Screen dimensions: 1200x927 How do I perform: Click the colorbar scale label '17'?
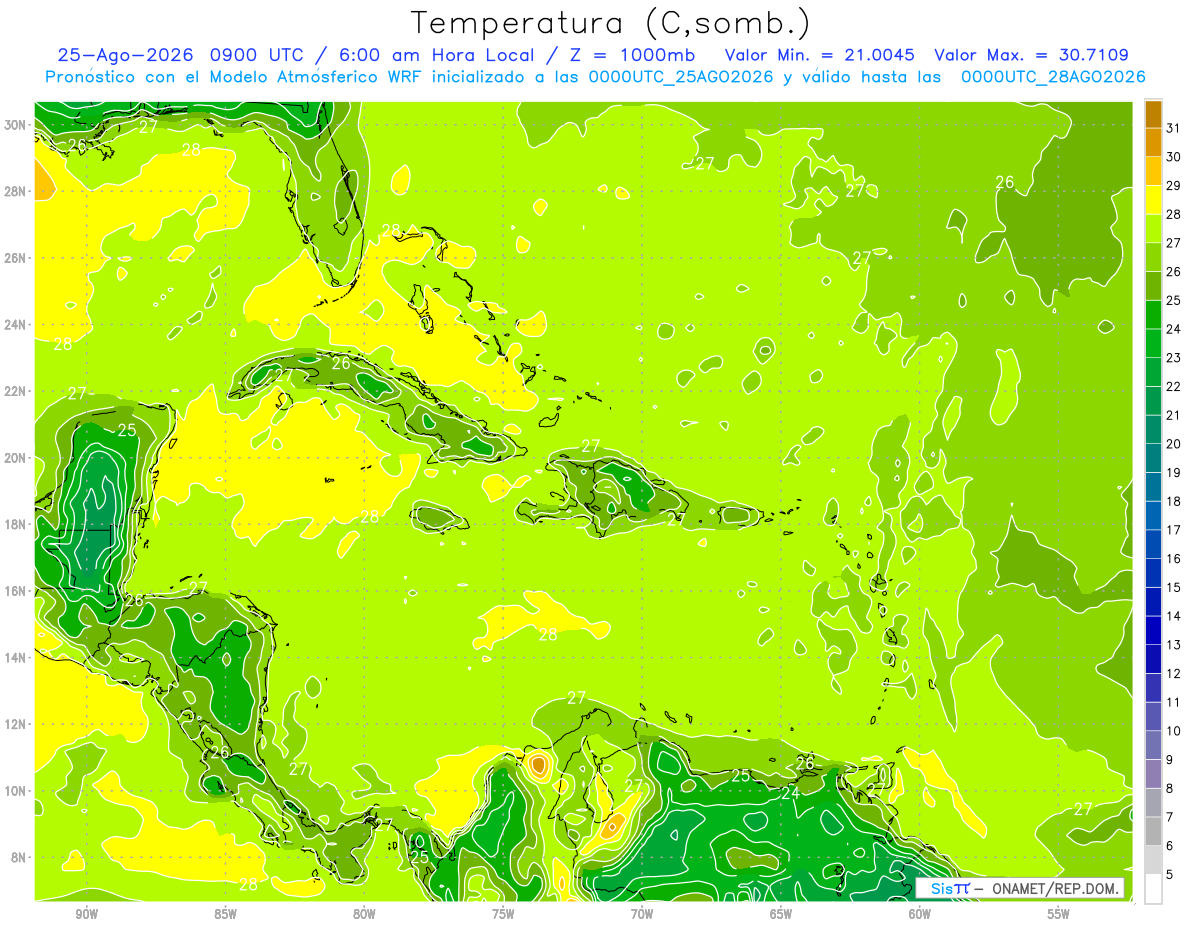point(1174,530)
